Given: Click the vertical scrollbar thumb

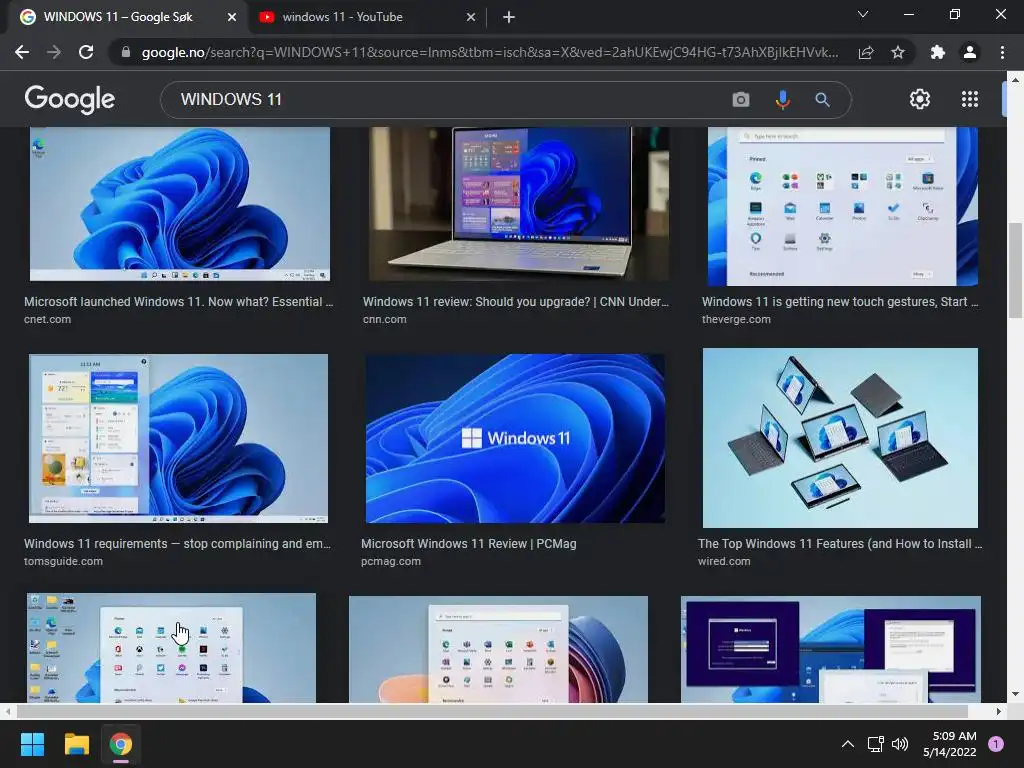Looking at the screenshot, I should (x=1015, y=269).
